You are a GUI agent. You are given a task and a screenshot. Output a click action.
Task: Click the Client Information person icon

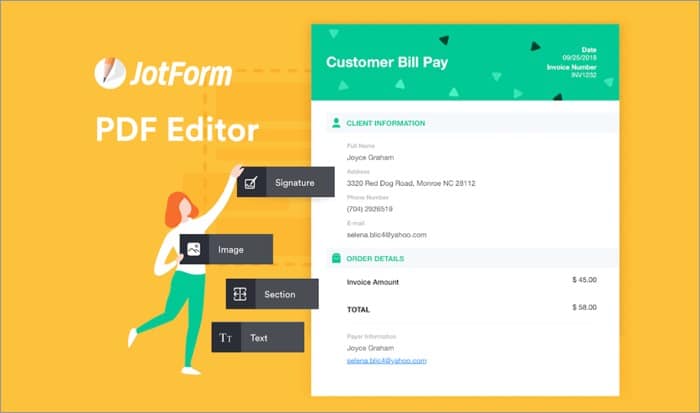point(336,123)
